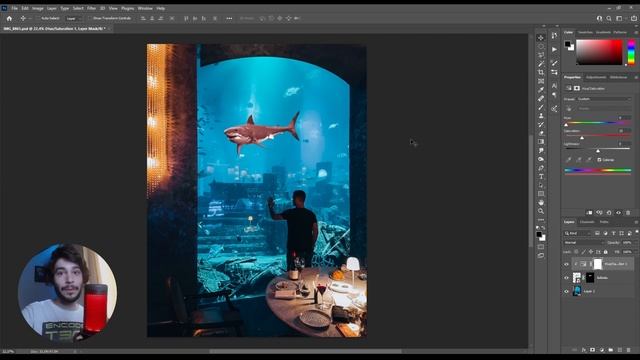Select the Horizontal Type tool
The width and height of the screenshot is (640, 360).
coord(541,176)
